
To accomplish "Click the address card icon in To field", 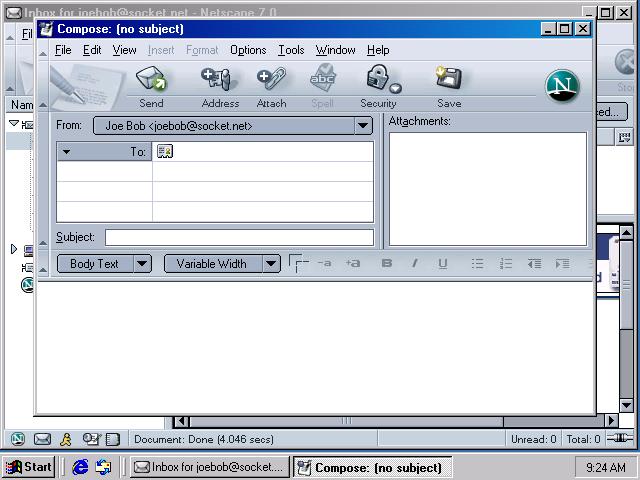I will [x=165, y=151].
